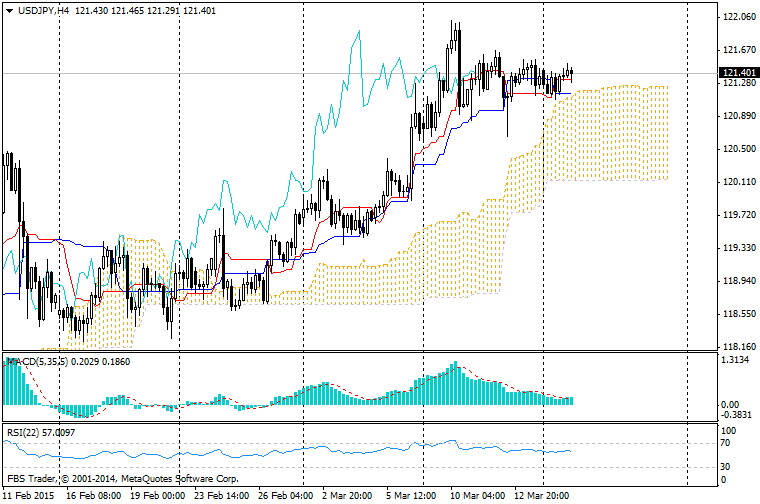Click the RSI scale level 100
This screenshot has width=760, height=504.
[x=728, y=431]
